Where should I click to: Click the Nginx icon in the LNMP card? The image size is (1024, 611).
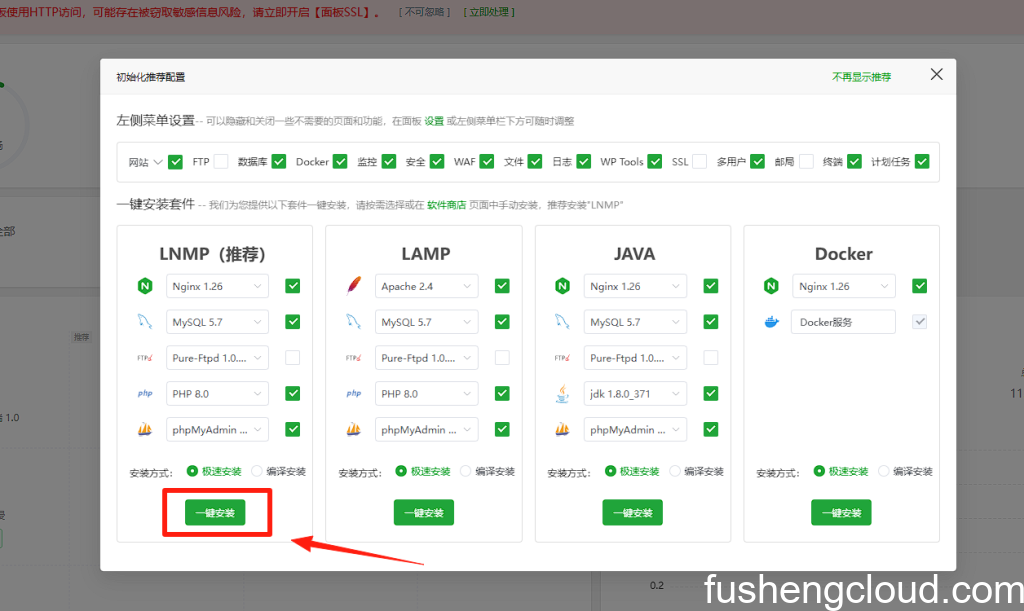(145, 286)
